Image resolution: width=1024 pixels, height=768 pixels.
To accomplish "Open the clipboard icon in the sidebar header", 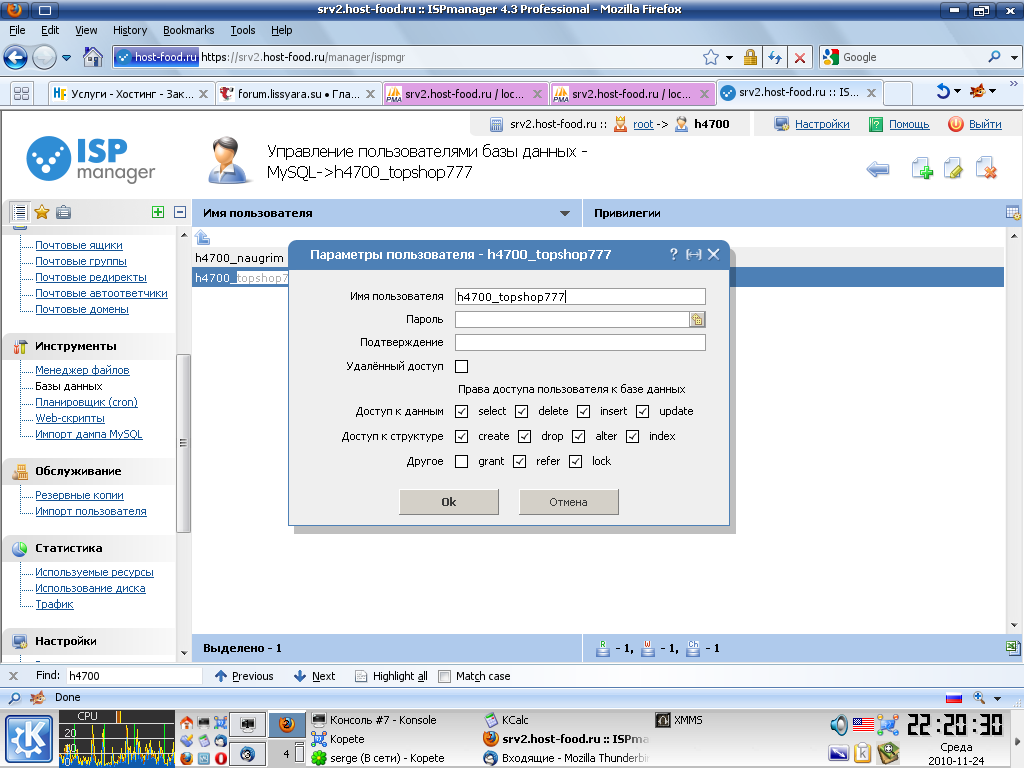I will coord(63,212).
